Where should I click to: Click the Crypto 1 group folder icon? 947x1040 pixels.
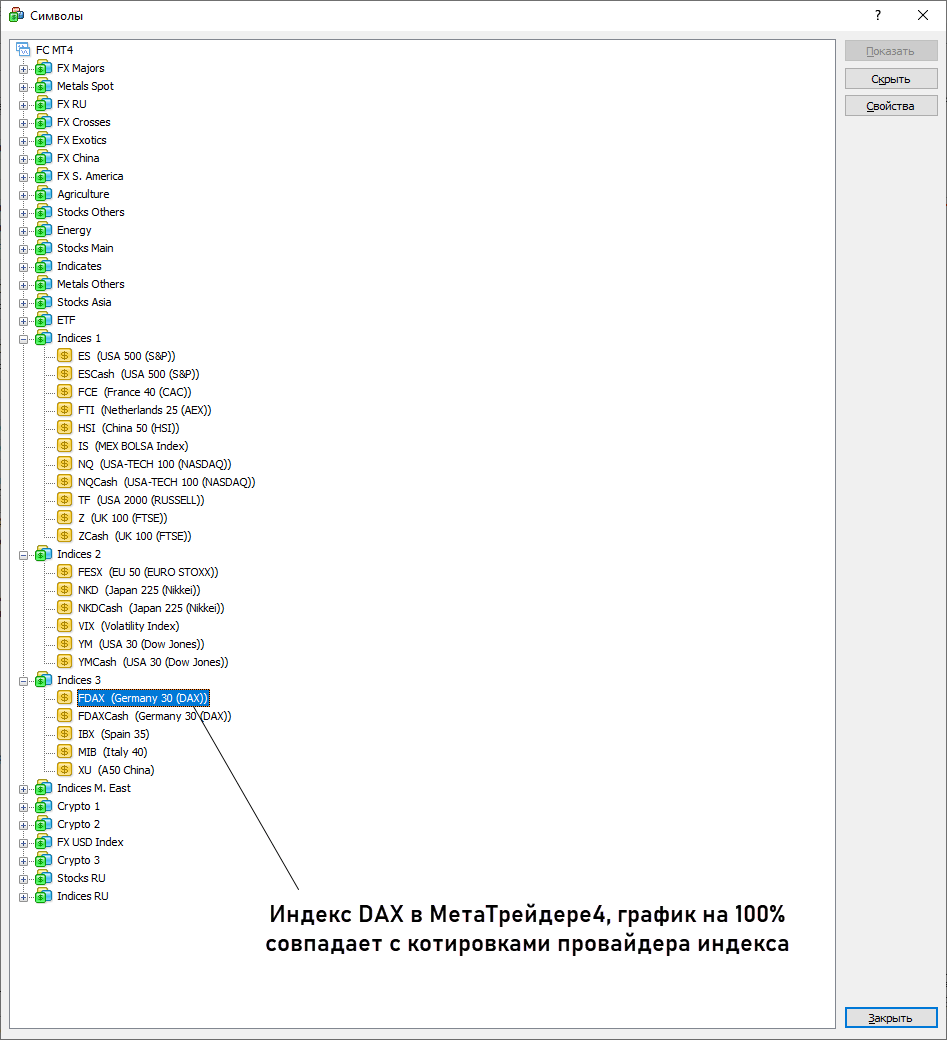click(x=43, y=806)
